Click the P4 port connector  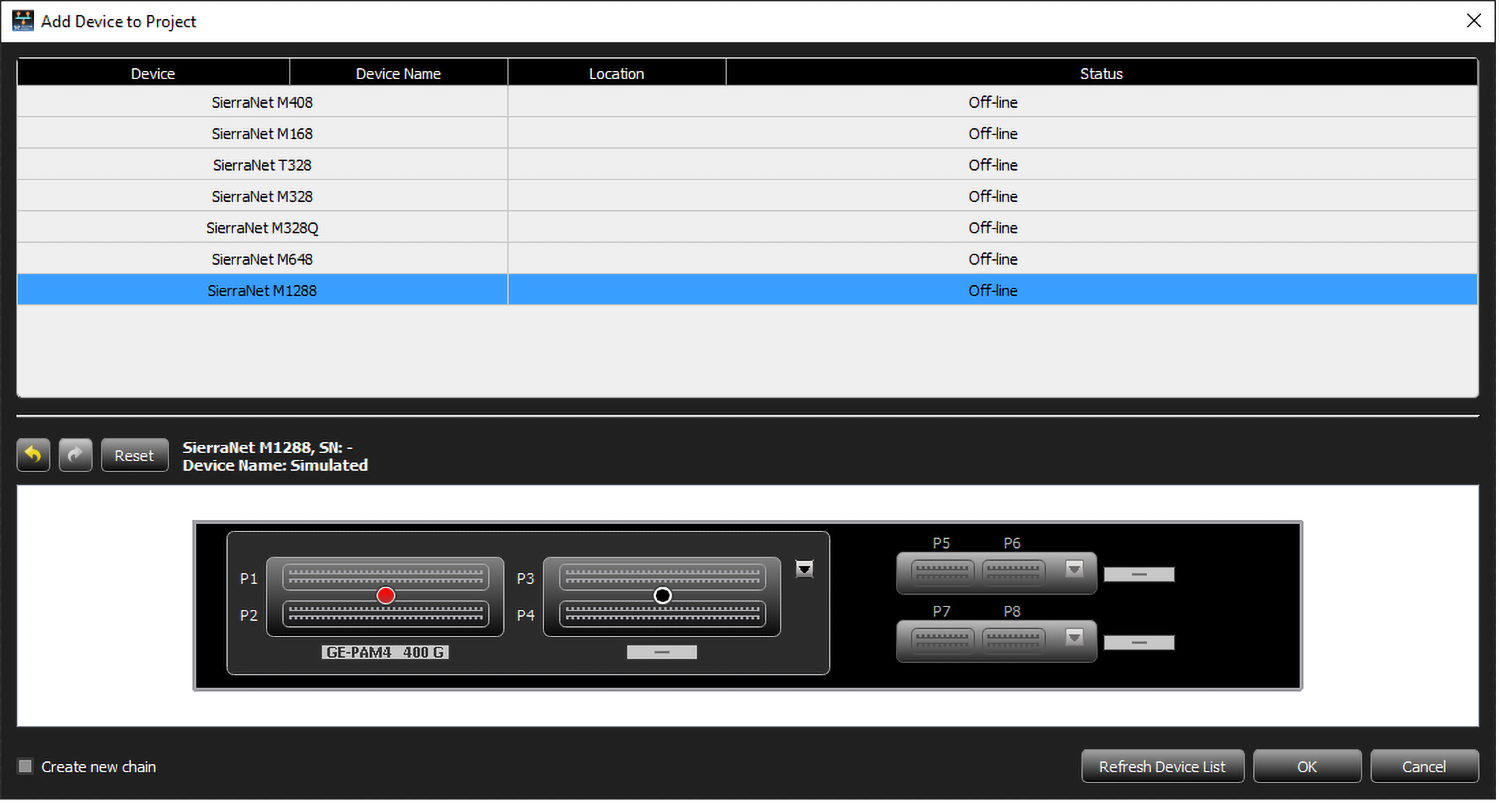click(662, 614)
